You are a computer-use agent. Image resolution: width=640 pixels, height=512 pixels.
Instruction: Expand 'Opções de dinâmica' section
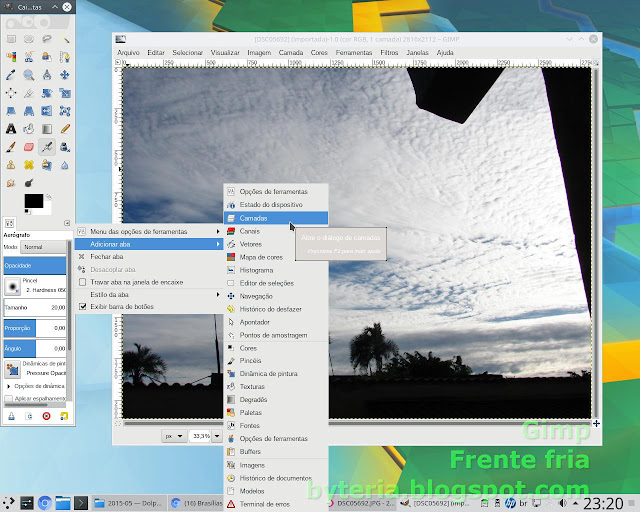point(9,386)
